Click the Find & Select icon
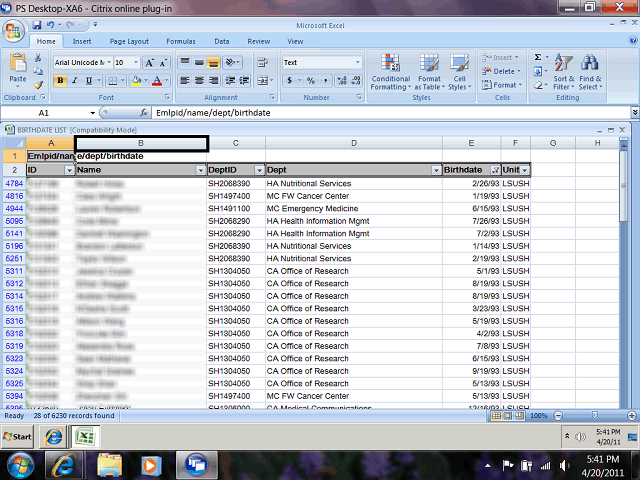Viewport: 640px width, 480px height. click(x=590, y=70)
